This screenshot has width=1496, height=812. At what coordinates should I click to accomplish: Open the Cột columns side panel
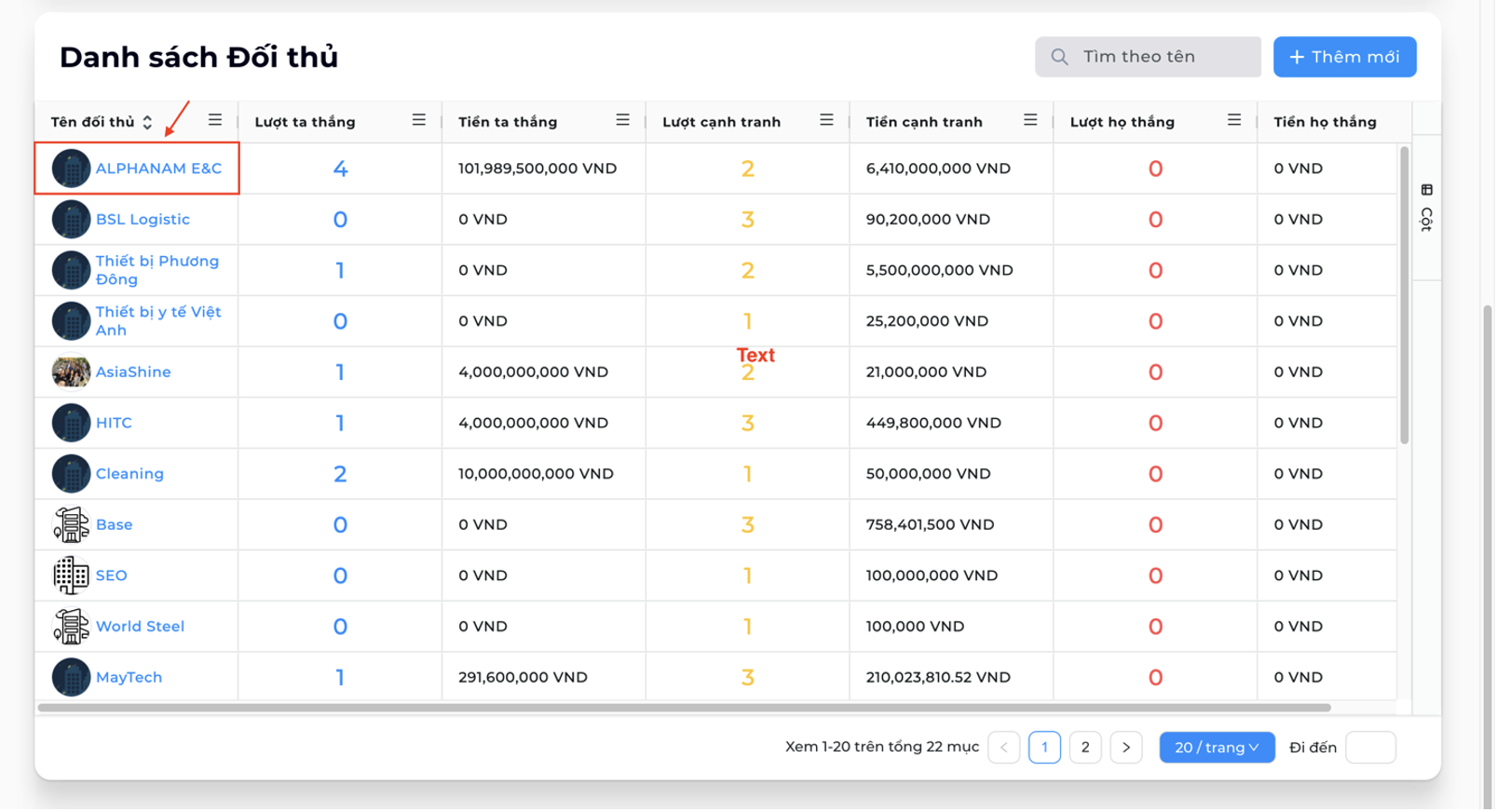[1427, 208]
